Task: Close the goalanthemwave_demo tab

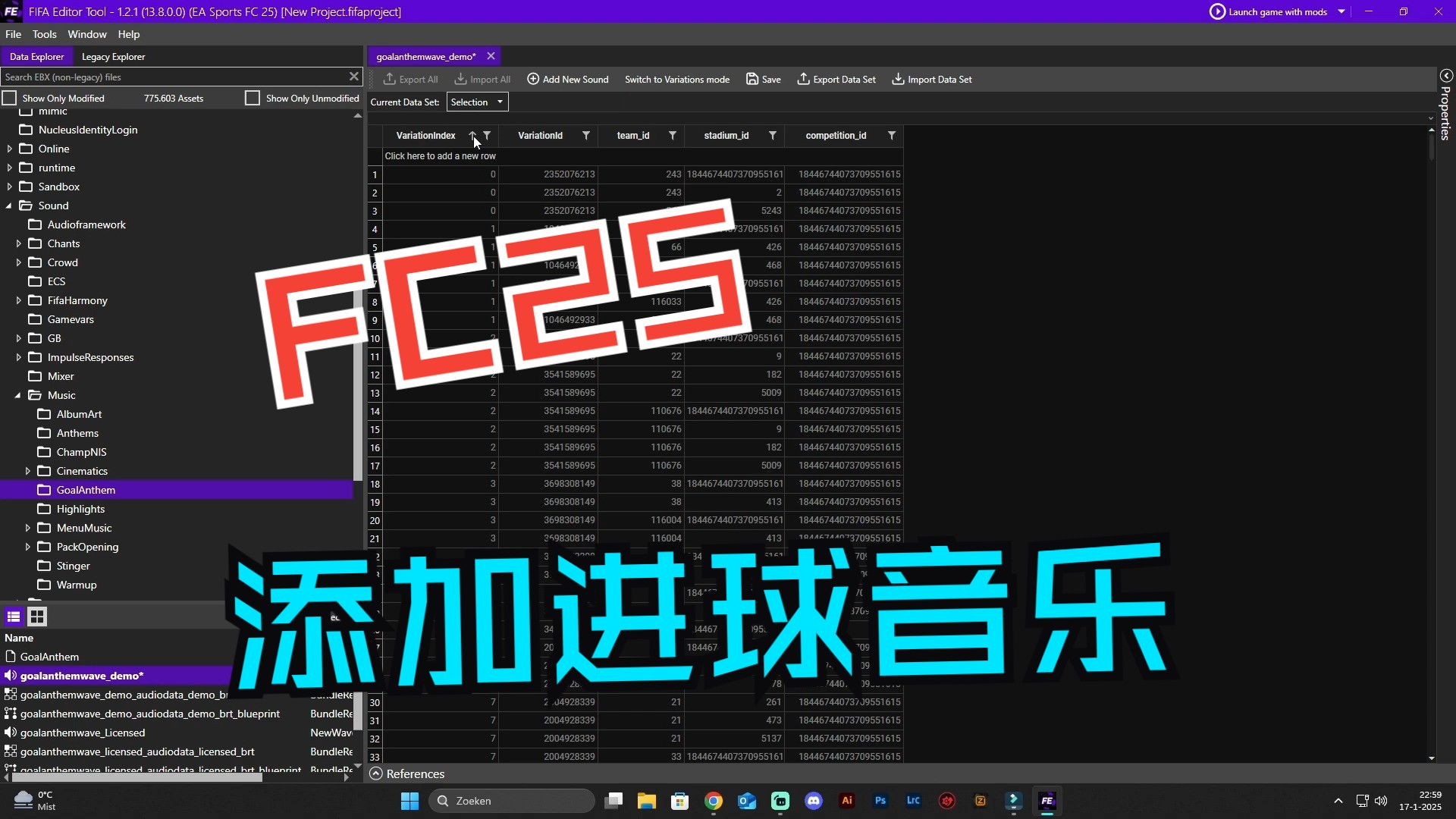Action: (491, 56)
